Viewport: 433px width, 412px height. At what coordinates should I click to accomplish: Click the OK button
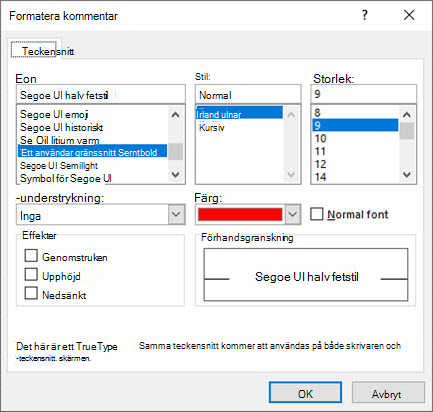click(x=305, y=393)
